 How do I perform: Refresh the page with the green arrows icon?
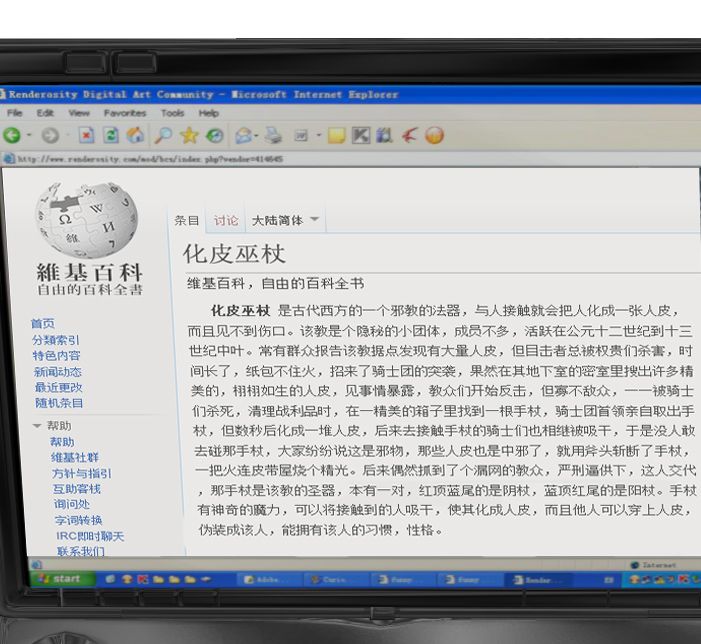tap(111, 135)
